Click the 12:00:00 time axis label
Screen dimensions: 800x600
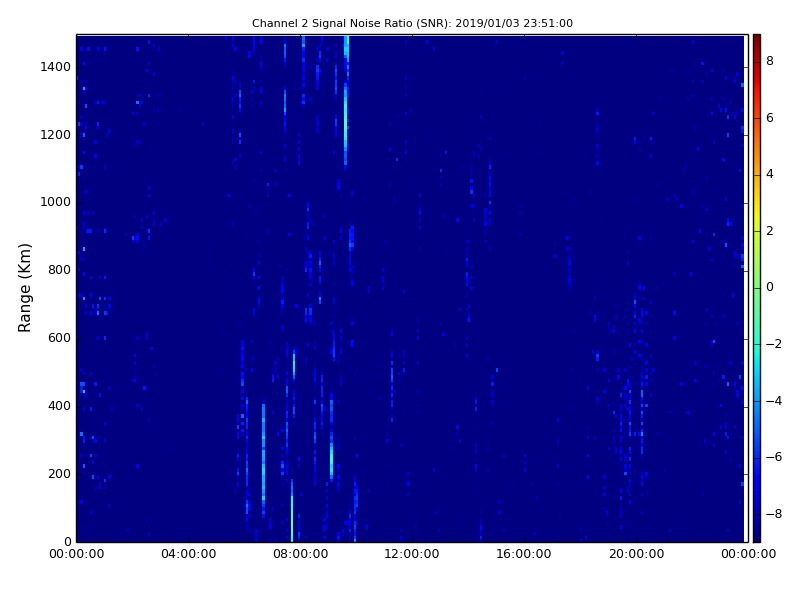click(412, 554)
